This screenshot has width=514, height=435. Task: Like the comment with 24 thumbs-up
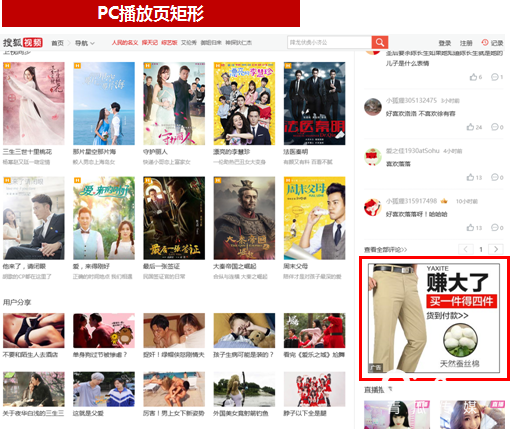470,127
